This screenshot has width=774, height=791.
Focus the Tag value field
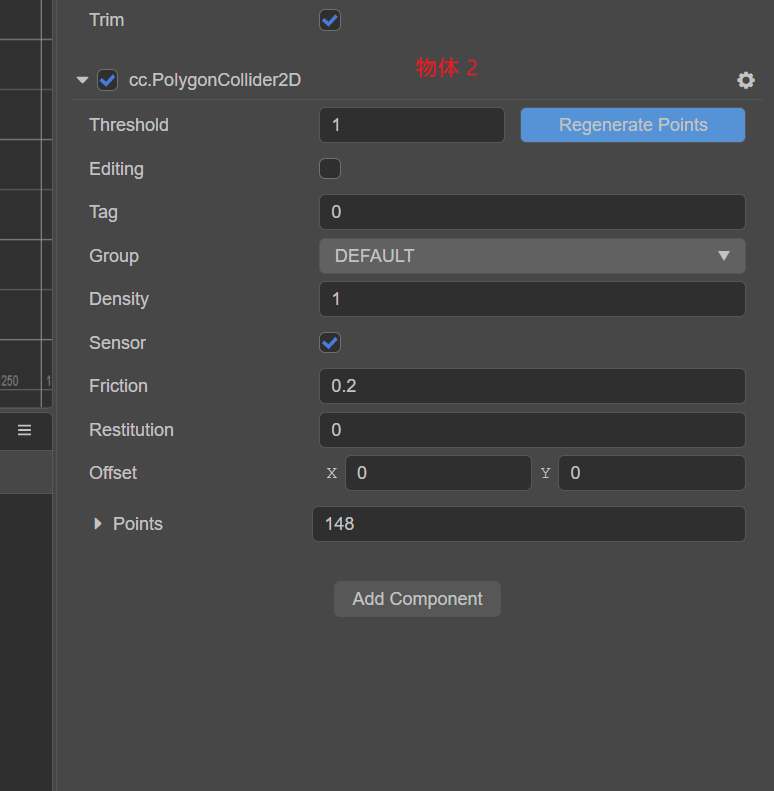coord(532,212)
